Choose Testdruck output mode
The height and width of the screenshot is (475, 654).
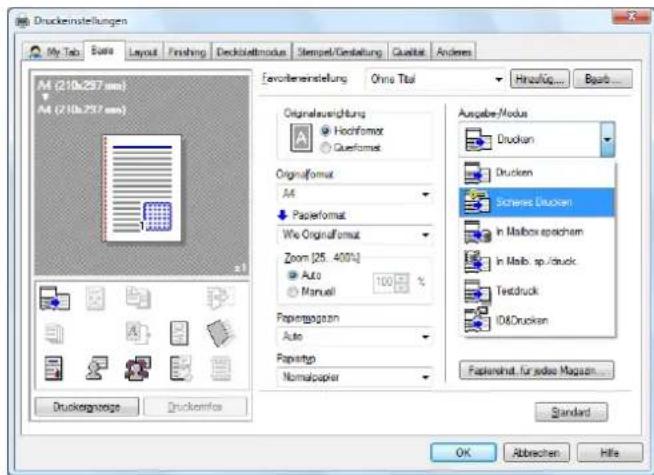pyautogui.click(x=537, y=291)
